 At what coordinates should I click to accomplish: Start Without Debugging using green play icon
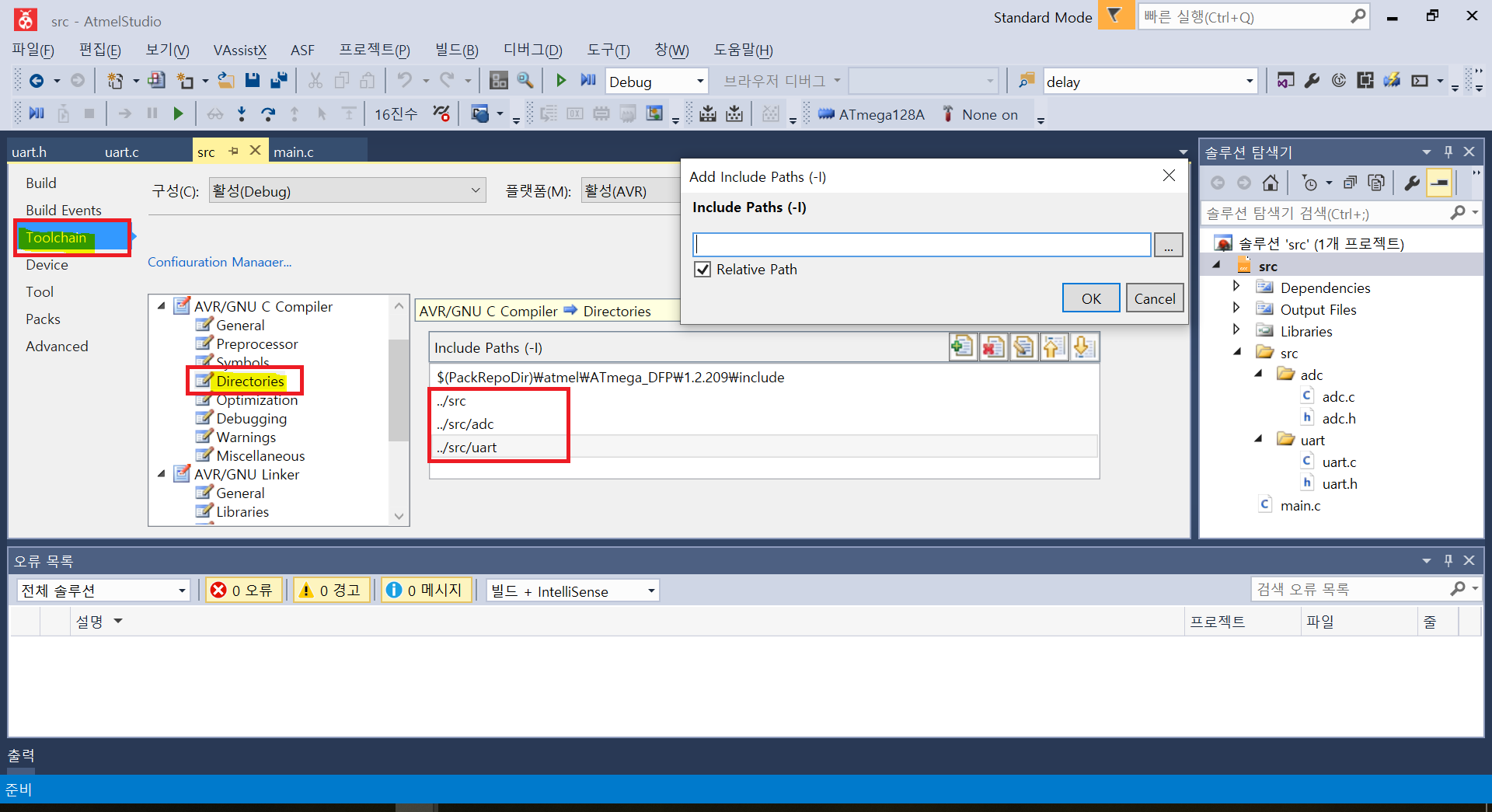(x=561, y=81)
